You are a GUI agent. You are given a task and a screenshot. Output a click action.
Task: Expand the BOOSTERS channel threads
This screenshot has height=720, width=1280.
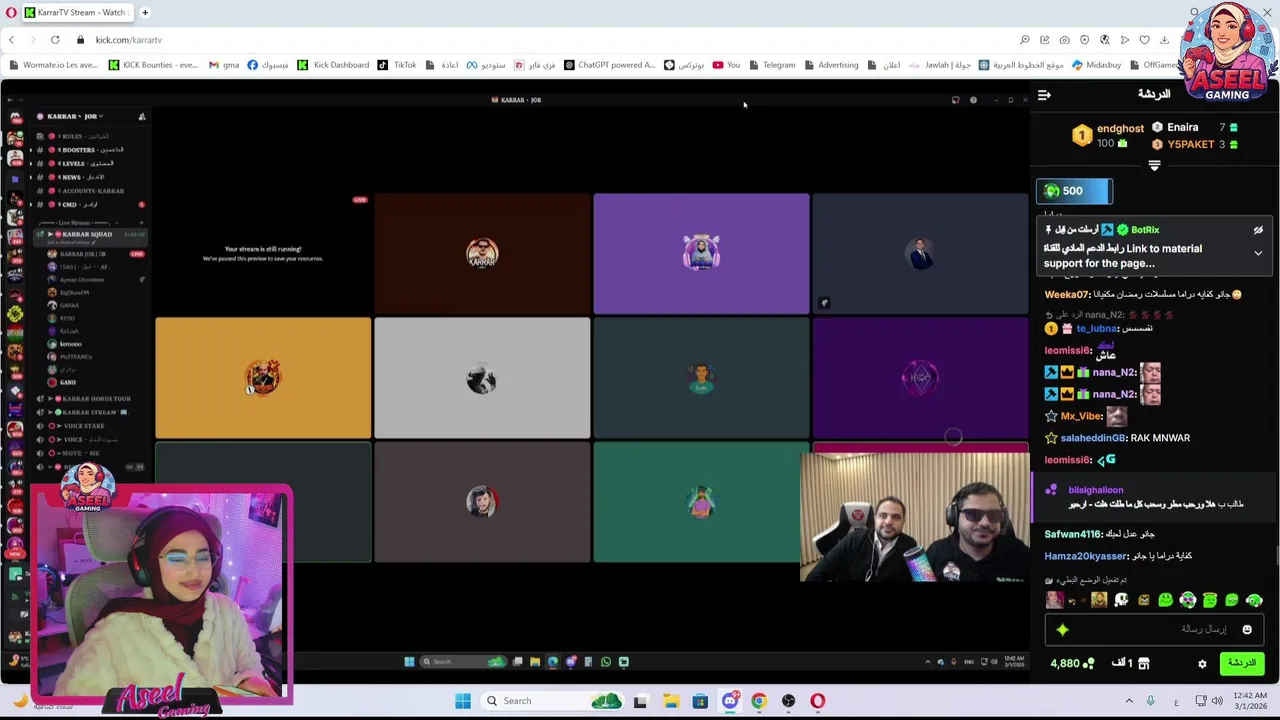tap(30, 150)
